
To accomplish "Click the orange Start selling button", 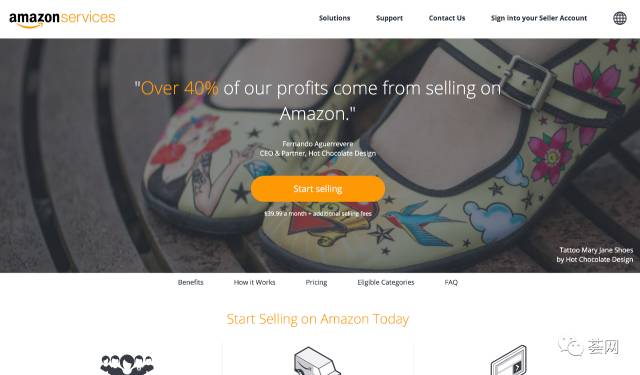I will click(x=318, y=189).
